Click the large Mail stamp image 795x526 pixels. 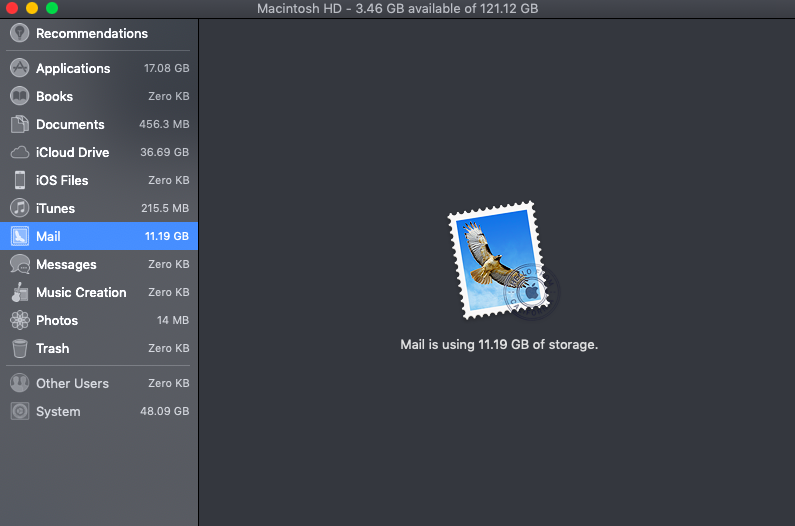tap(503, 261)
